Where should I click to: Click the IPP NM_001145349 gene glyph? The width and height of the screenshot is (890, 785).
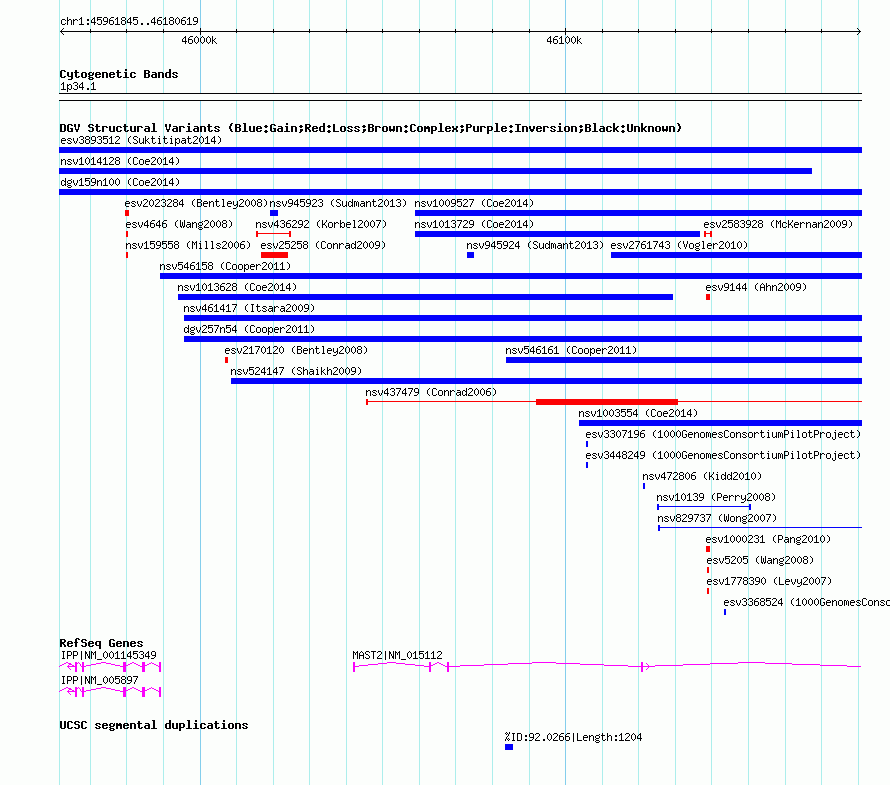[x=111, y=667]
